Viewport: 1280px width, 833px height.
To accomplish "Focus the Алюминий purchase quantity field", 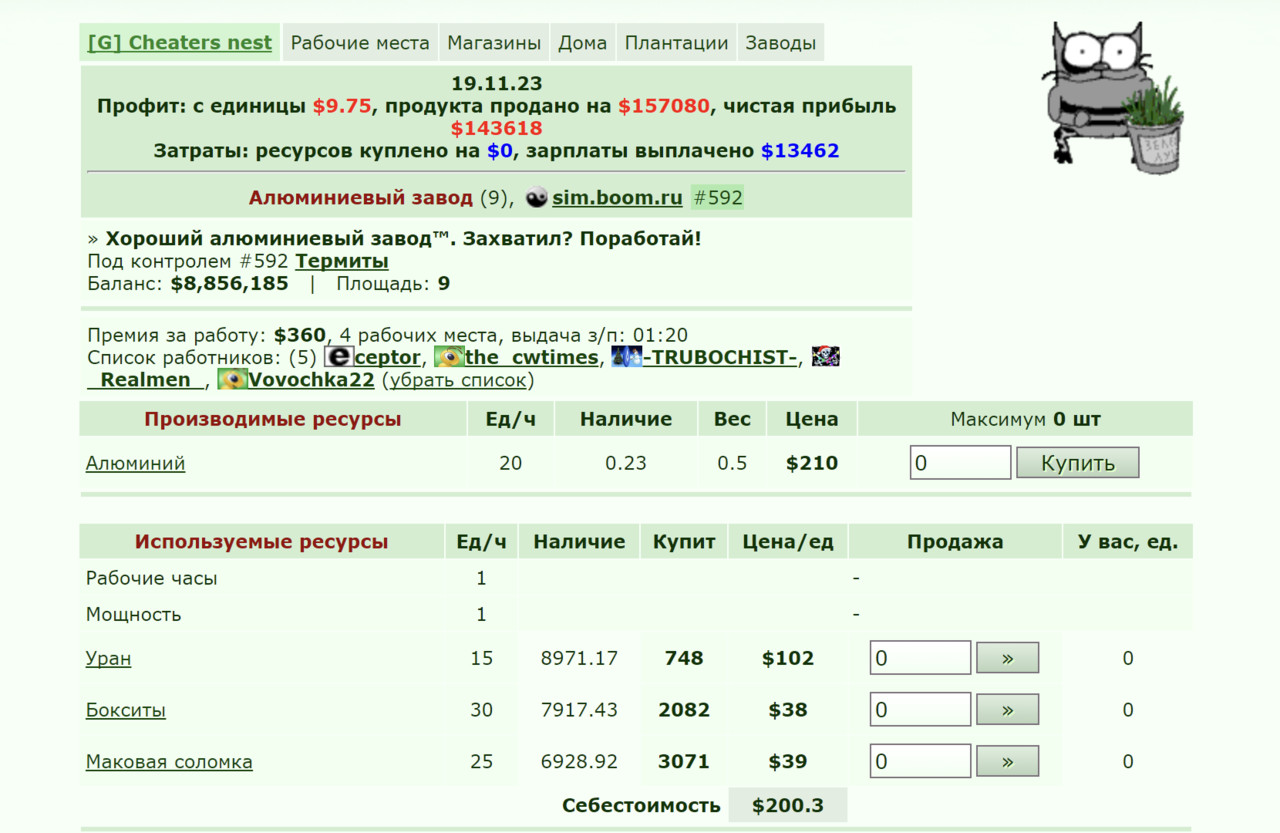I will coord(961,463).
